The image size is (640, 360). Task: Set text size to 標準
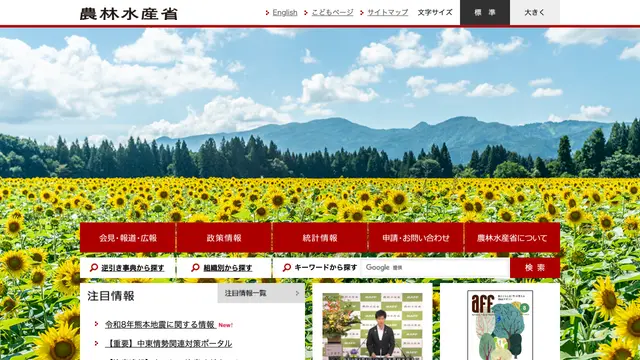[x=485, y=12]
